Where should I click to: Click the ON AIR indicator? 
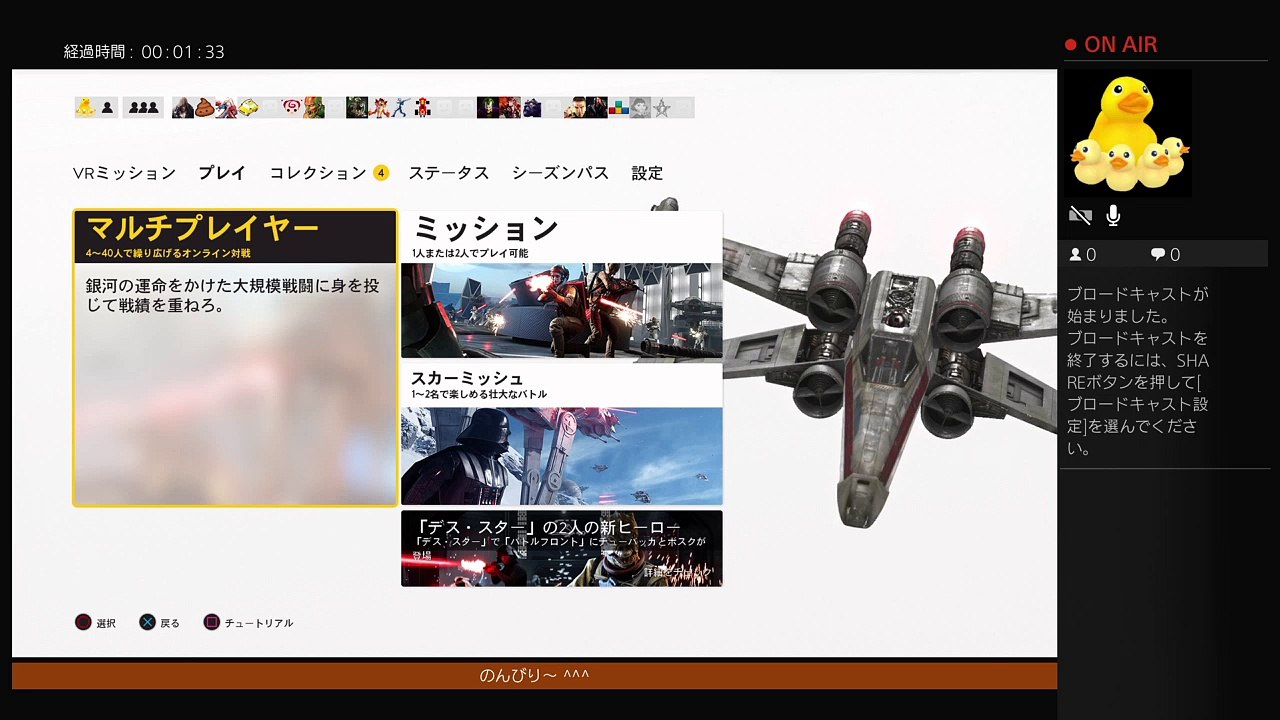[1111, 45]
